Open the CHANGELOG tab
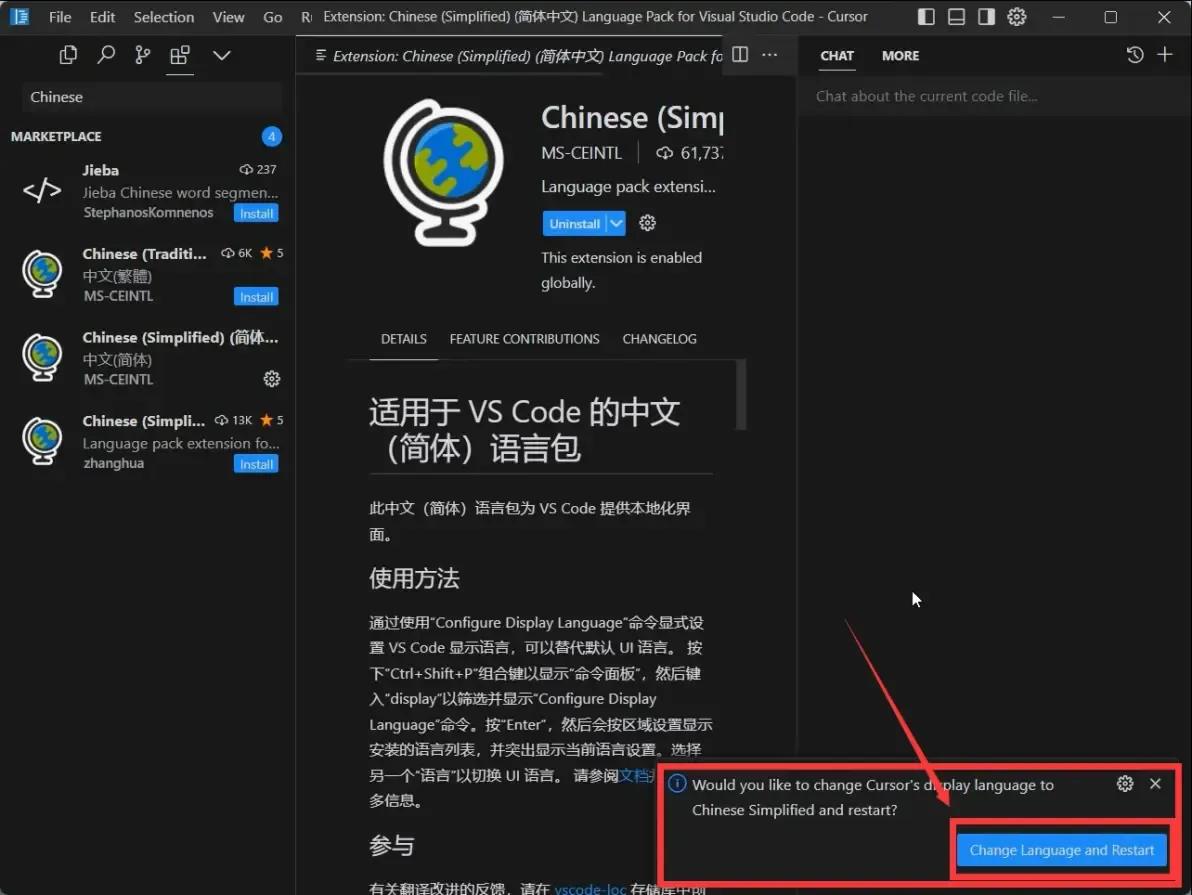This screenshot has width=1192, height=895. click(659, 339)
